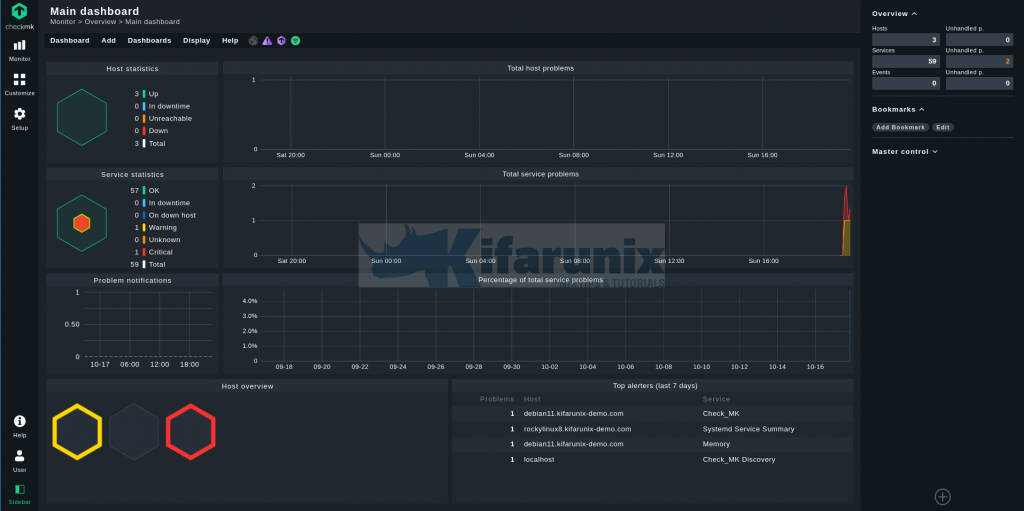Screen dimensions: 1024x511
Task: Open the Display menu
Action: (197, 41)
